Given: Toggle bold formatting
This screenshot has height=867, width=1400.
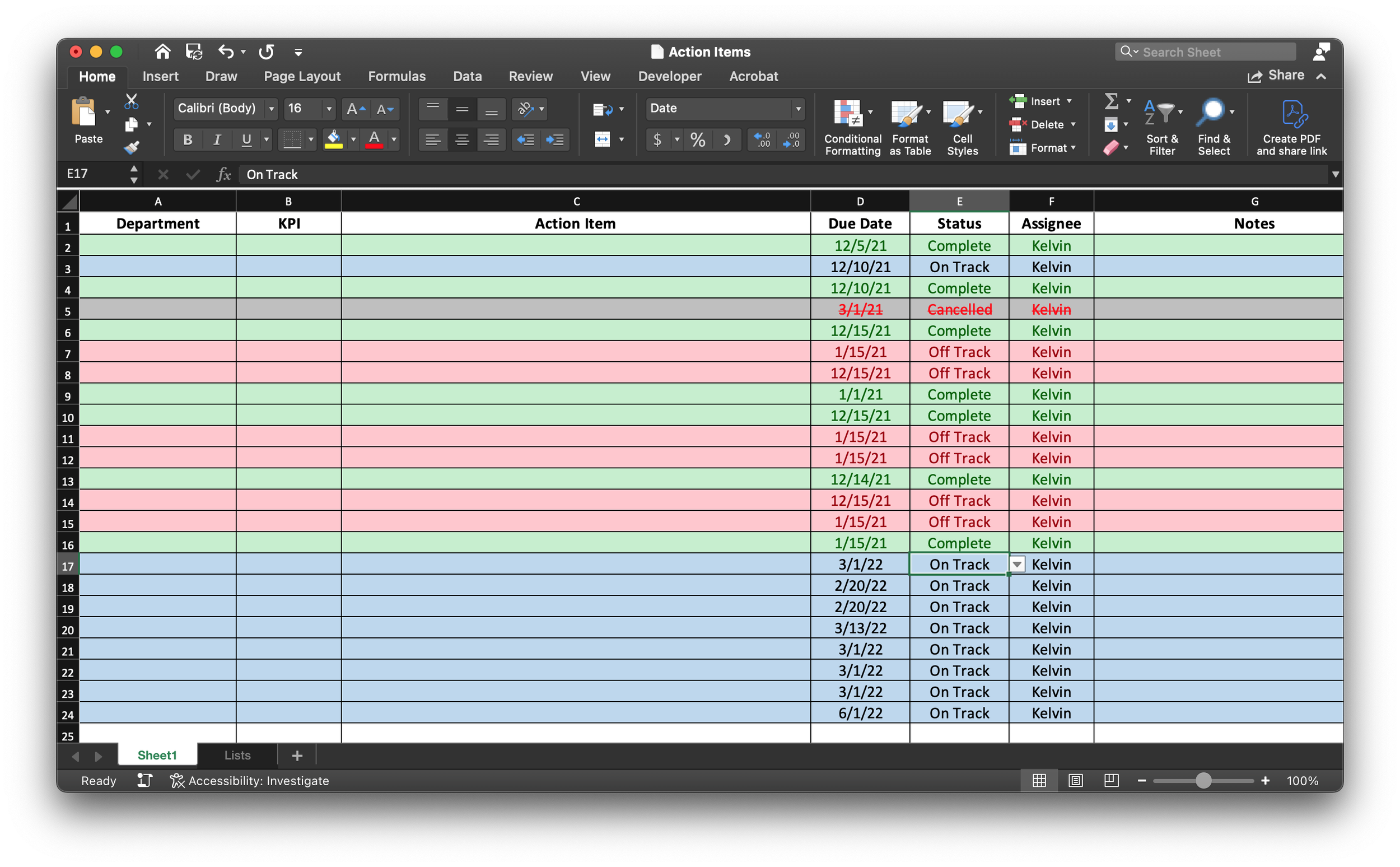Looking at the screenshot, I should pyautogui.click(x=188, y=139).
